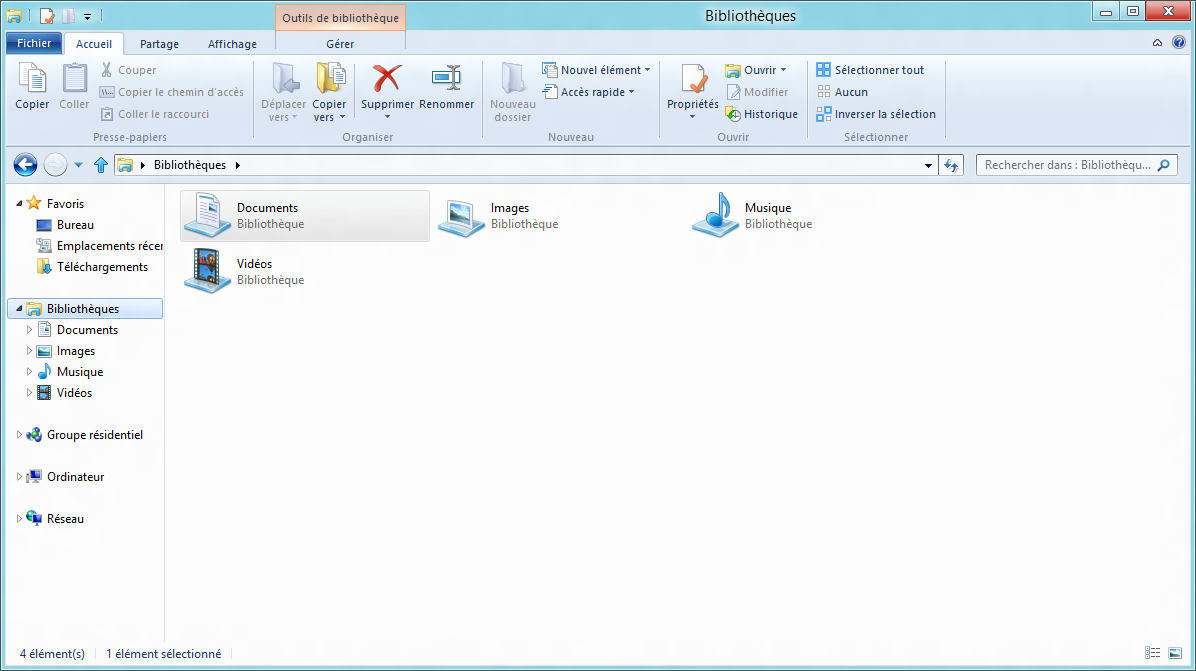Click Coller le raccourci

click(155, 114)
